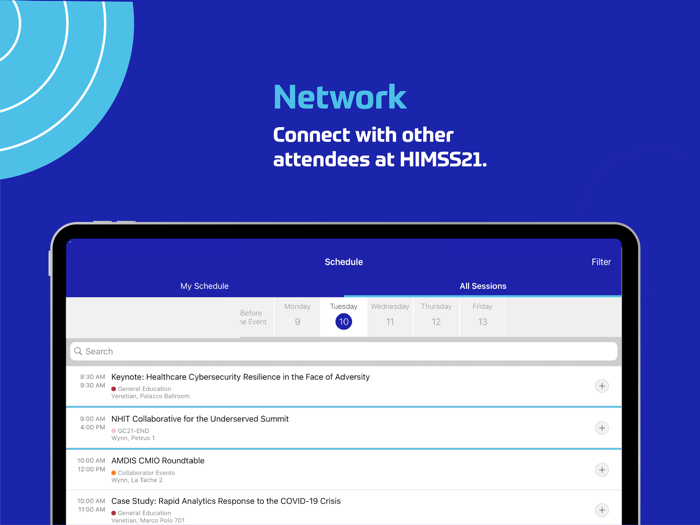Add Rapid Analytics Case Study with plus icon
Viewport: 700px width, 525px height.
[602, 510]
